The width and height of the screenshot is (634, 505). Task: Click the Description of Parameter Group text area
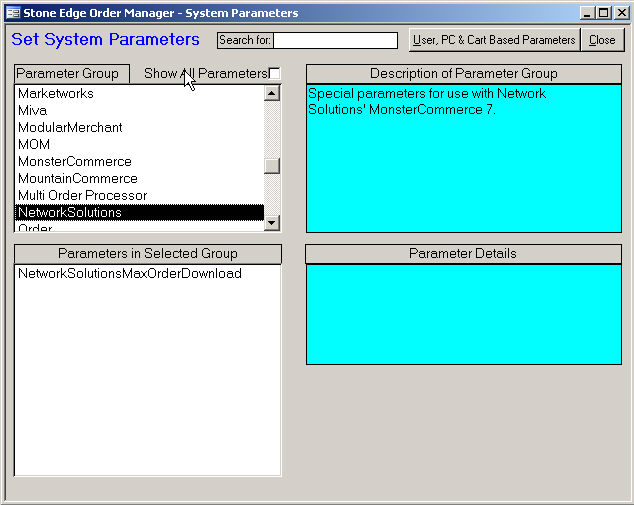click(x=464, y=158)
